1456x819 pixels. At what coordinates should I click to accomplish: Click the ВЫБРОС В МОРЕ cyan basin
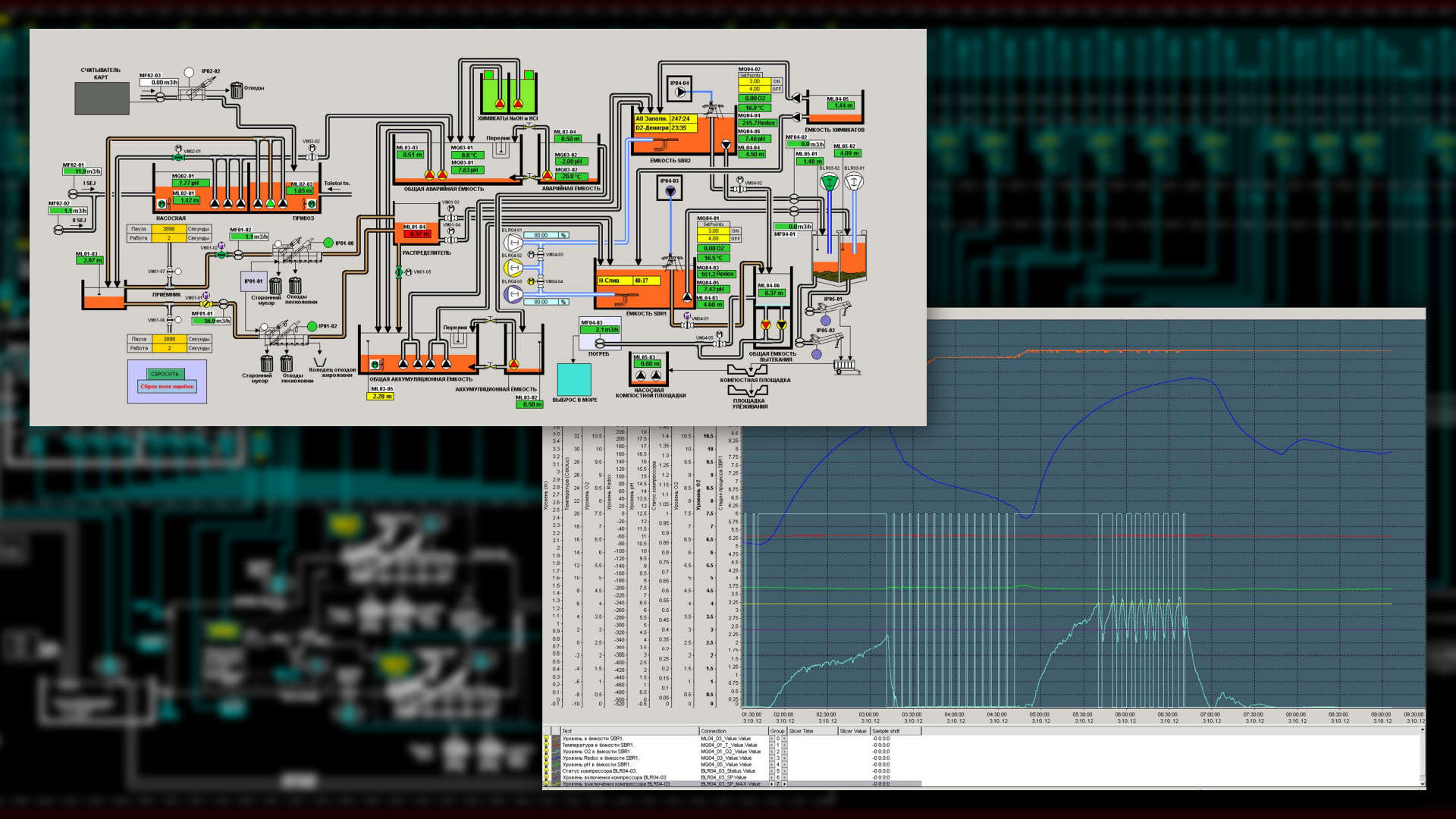575,380
